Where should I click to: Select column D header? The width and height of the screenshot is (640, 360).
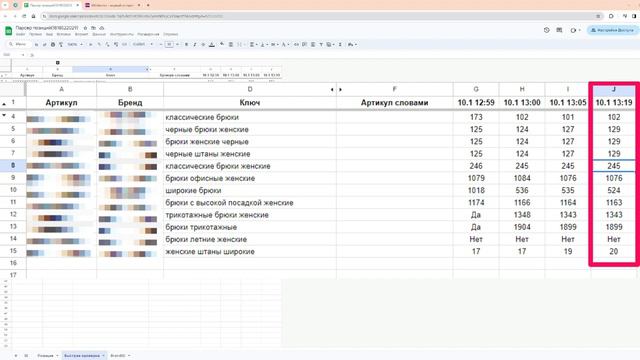250,89
